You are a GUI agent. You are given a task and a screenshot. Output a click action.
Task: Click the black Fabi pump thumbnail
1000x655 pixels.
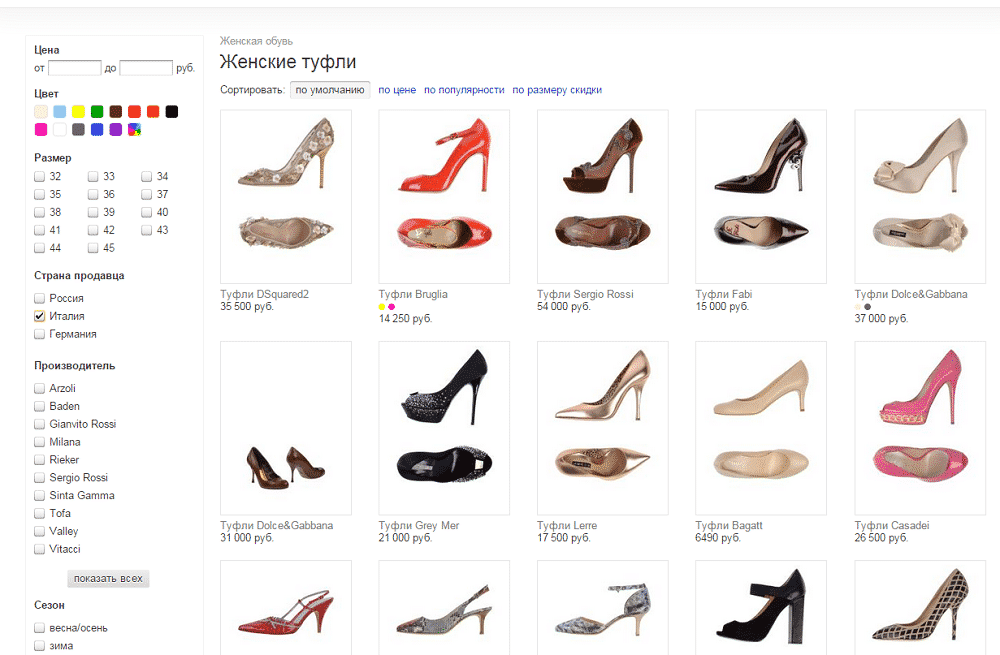pos(761,196)
